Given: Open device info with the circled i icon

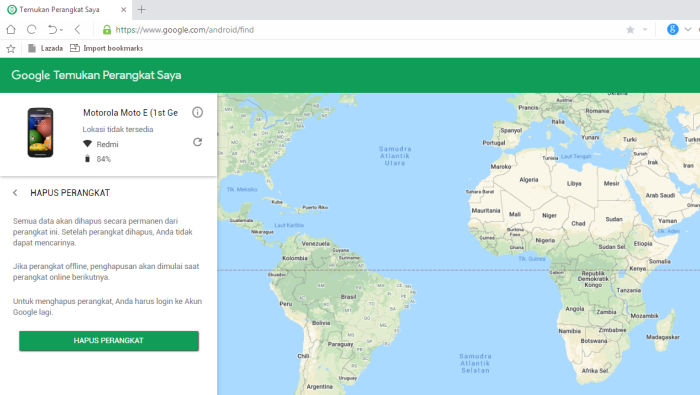Looking at the screenshot, I should [197, 112].
